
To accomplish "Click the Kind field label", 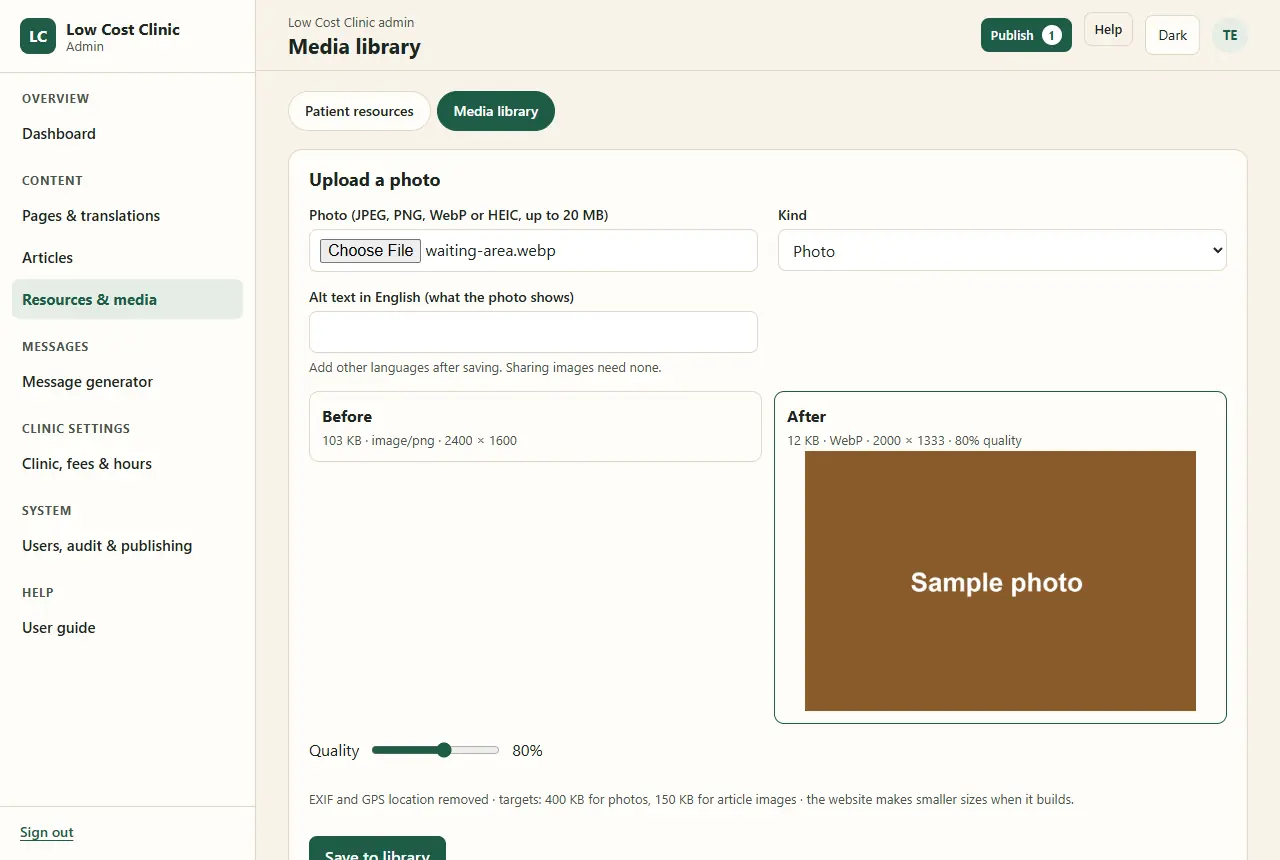I will [x=792, y=215].
